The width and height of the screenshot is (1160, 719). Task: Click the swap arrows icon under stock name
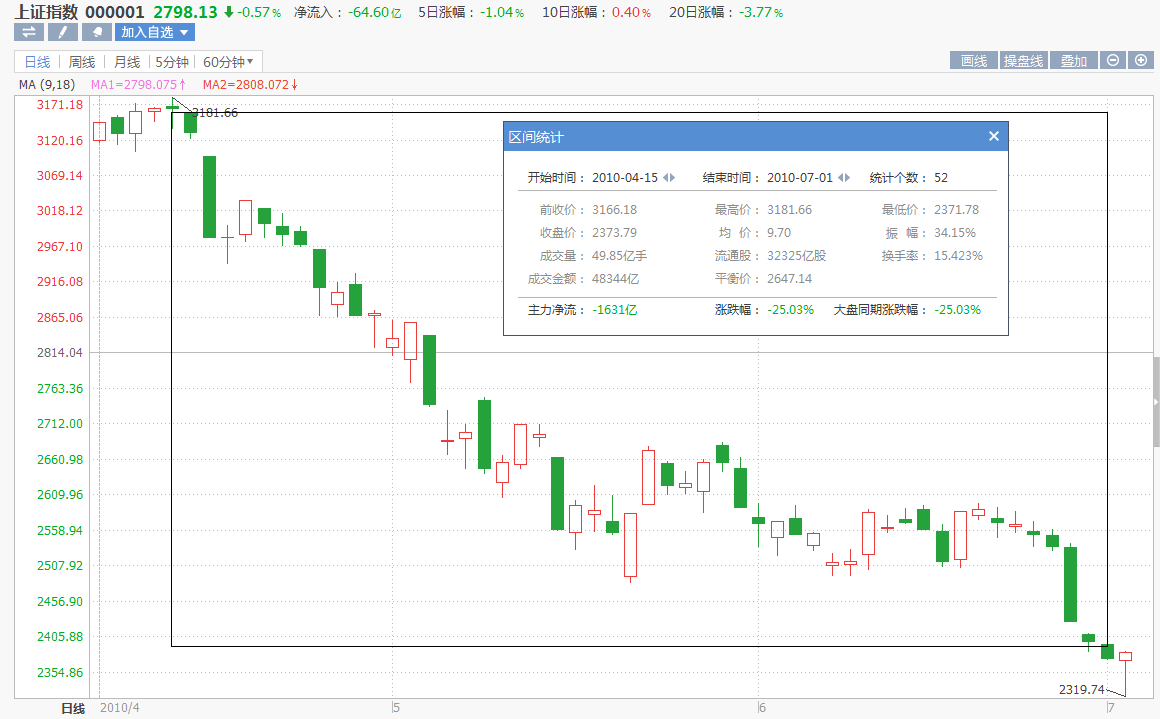(28, 32)
